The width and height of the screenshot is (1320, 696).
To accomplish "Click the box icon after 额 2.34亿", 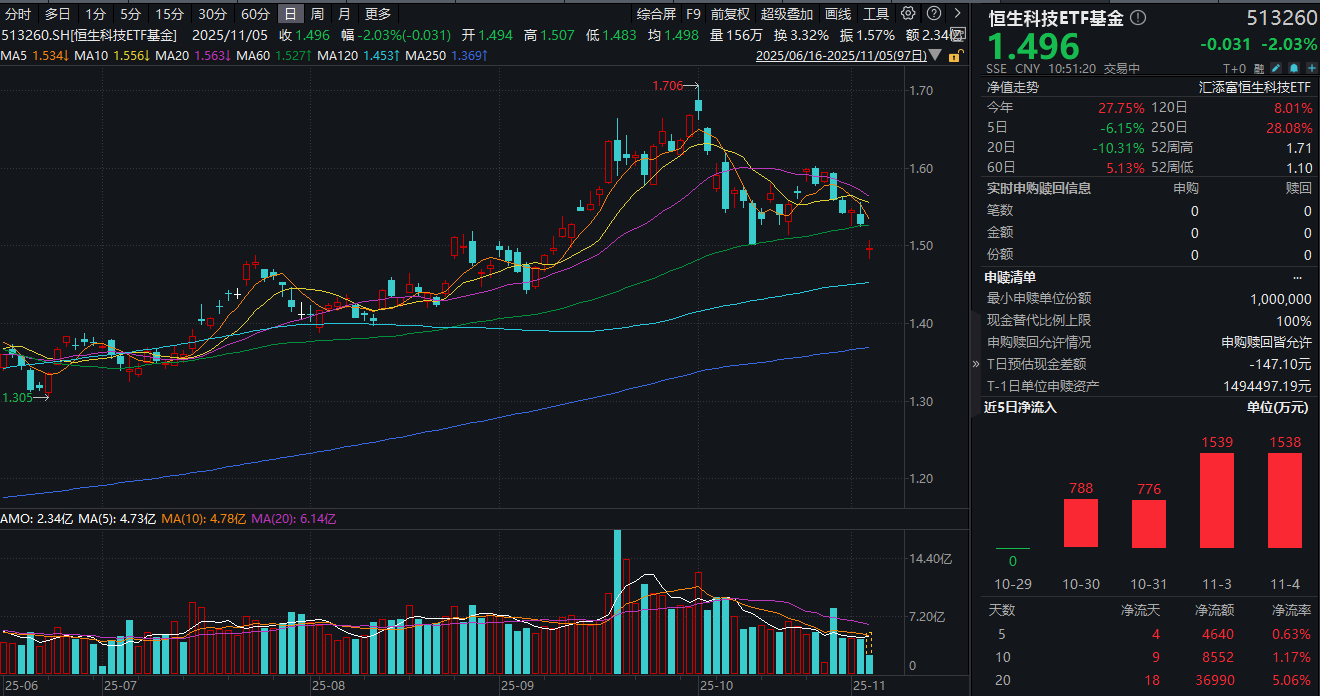I will point(957,34).
